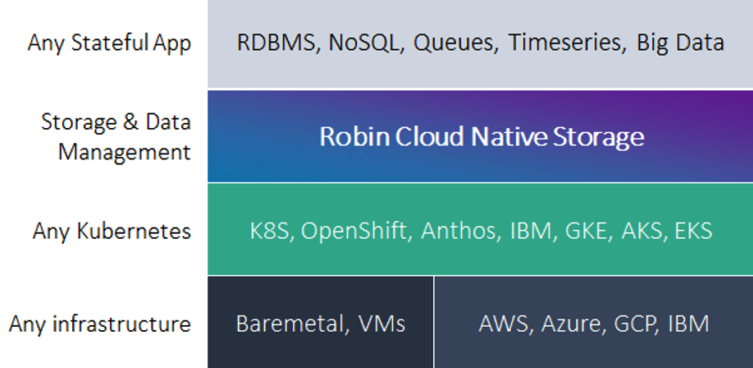Click K8S in the green row

point(271,231)
